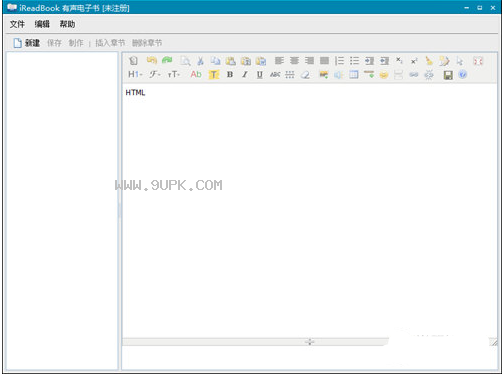Align text left
This screenshot has height=375, width=502.
[x=279, y=61]
